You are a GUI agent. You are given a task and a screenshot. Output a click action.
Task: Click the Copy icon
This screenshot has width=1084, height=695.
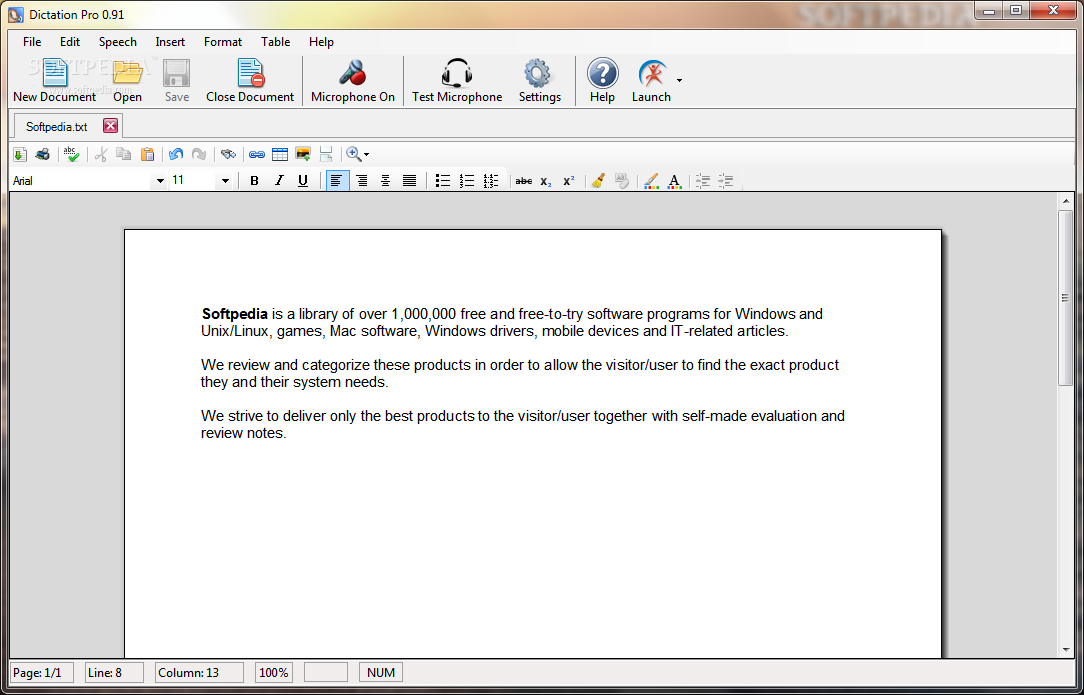point(124,154)
